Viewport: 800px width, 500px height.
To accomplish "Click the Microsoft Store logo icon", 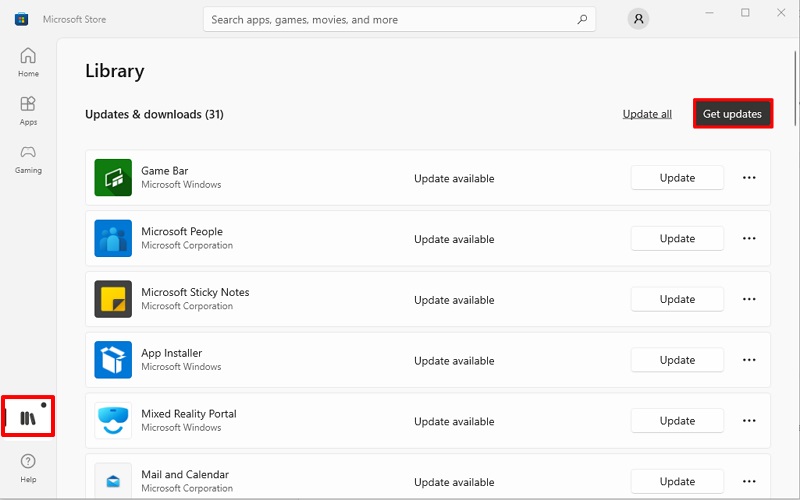I will [21, 19].
